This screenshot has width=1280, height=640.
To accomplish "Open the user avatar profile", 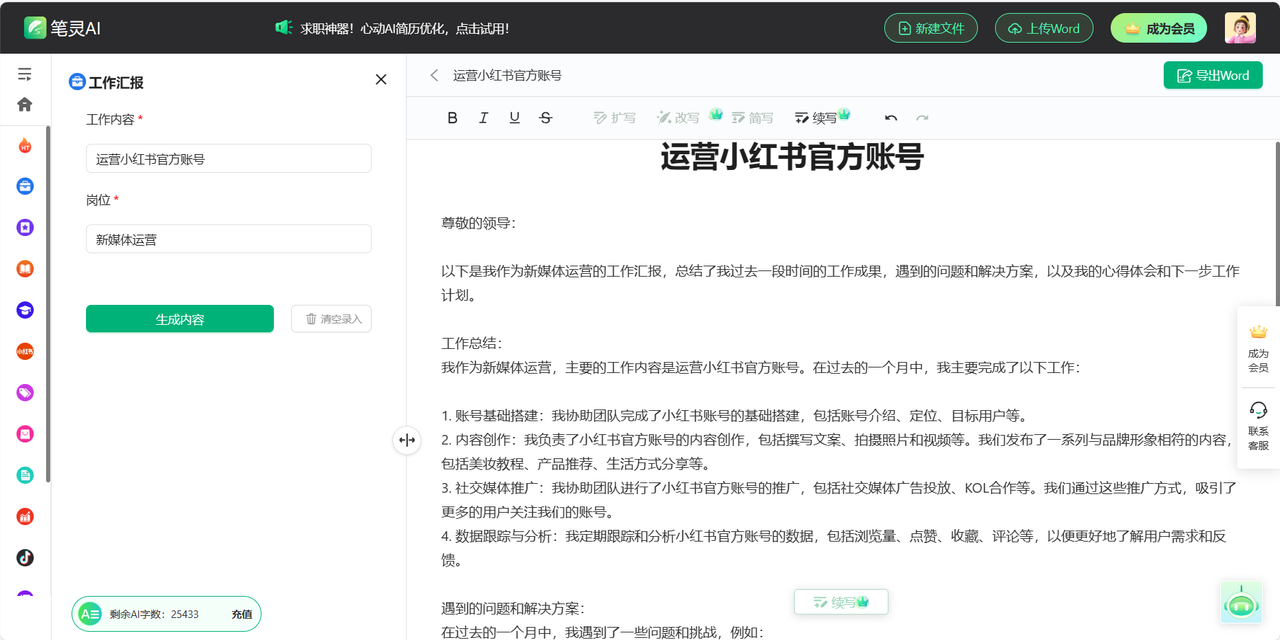I will (x=1240, y=28).
